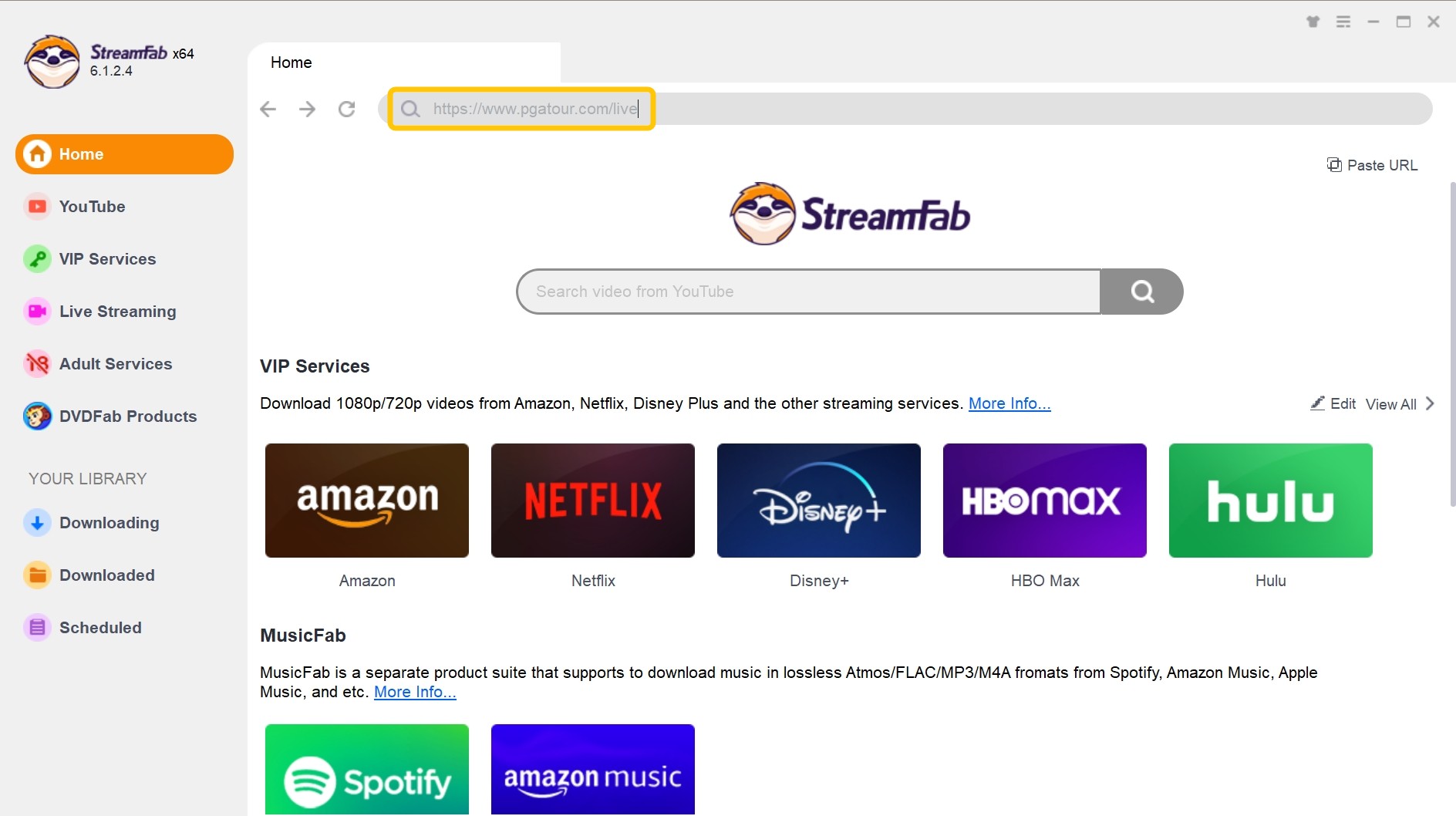Open the hamburger menu in title bar
Screen dimensions: 1456x816
point(1343,22)
